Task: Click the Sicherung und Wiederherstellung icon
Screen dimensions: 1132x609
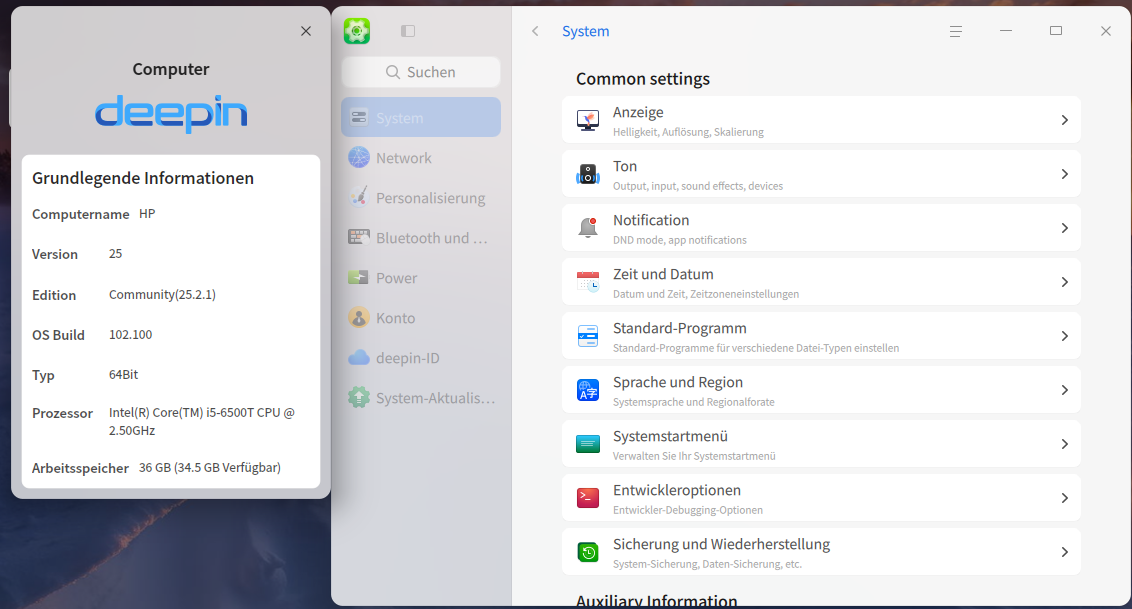Action: (588, 552)
